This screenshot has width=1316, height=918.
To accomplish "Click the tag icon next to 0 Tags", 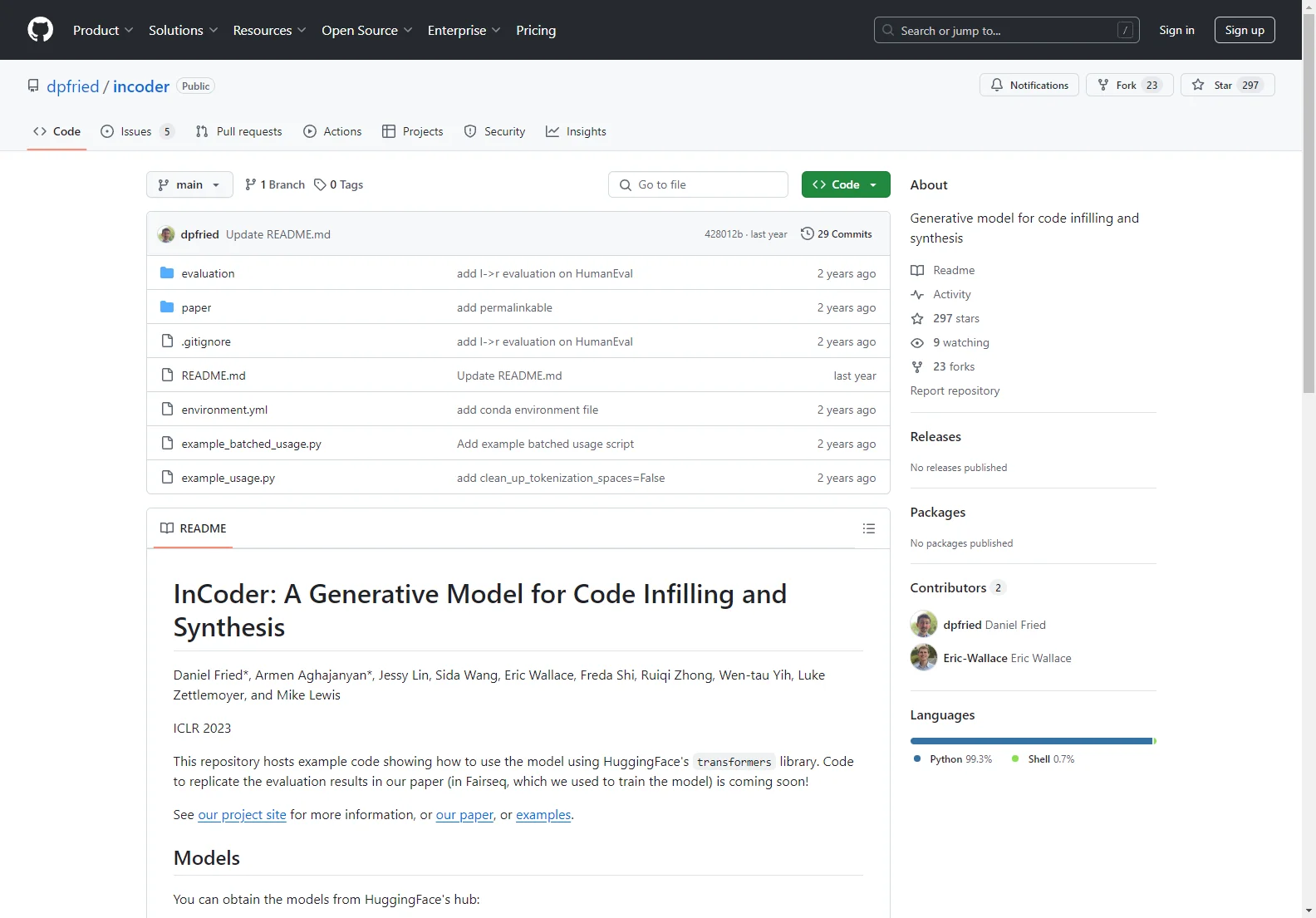I will (x=320, y=184).
